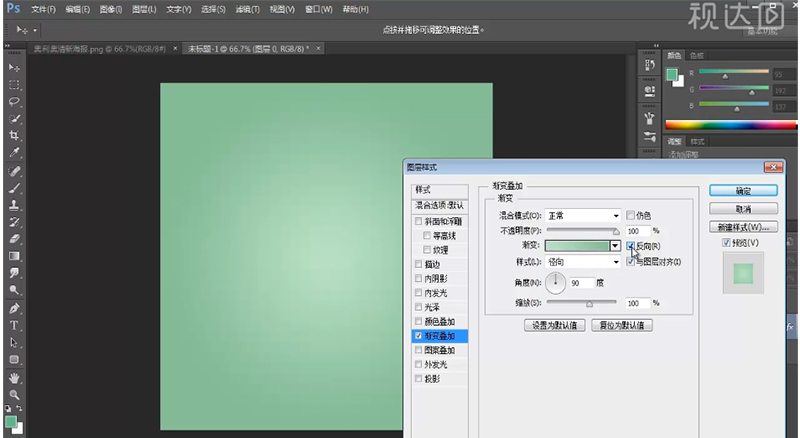Select the Rectangular Marquee tool
This screenshot has width=800, height=438.
click(14, 85)
